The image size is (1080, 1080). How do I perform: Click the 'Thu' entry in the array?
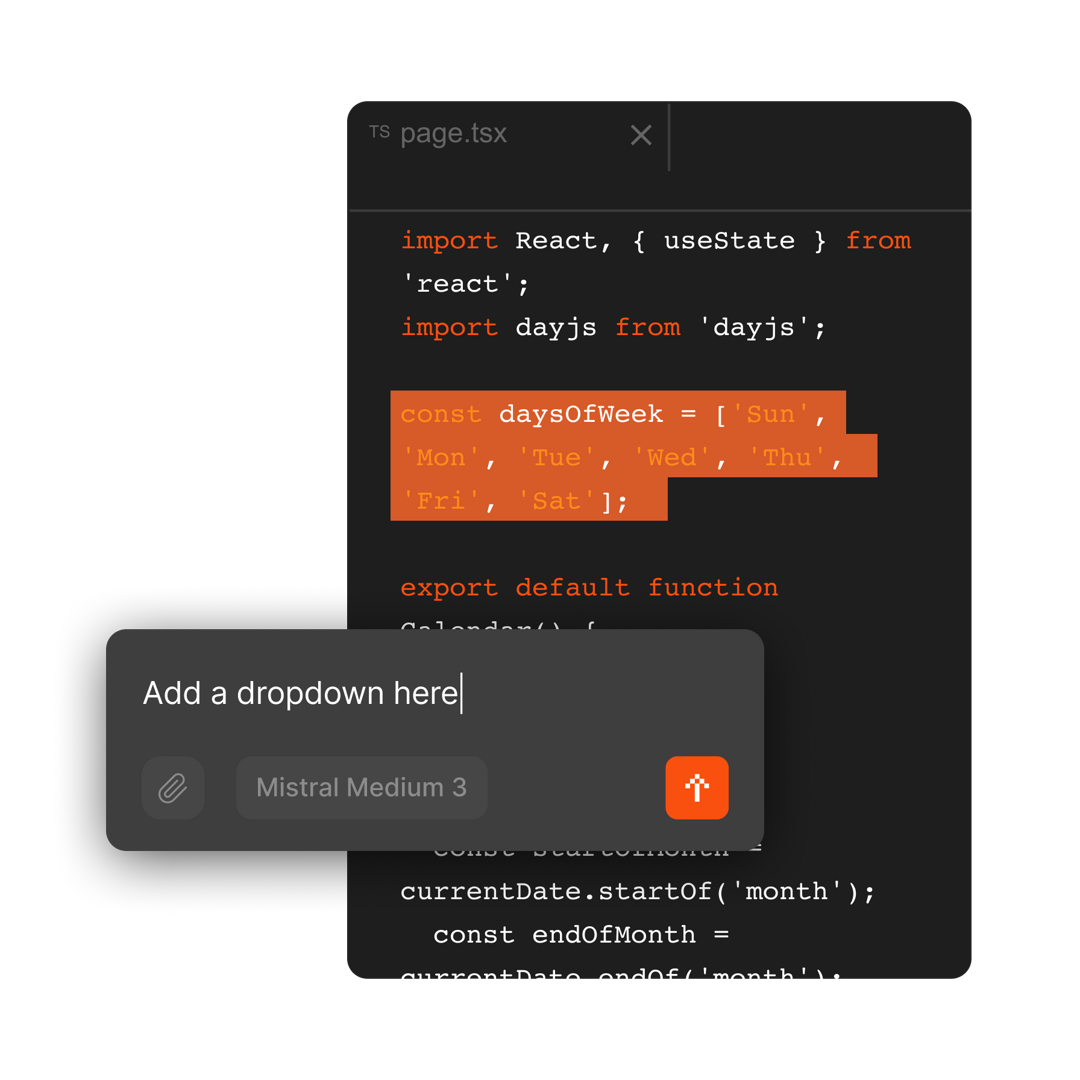tap(787, 458)
